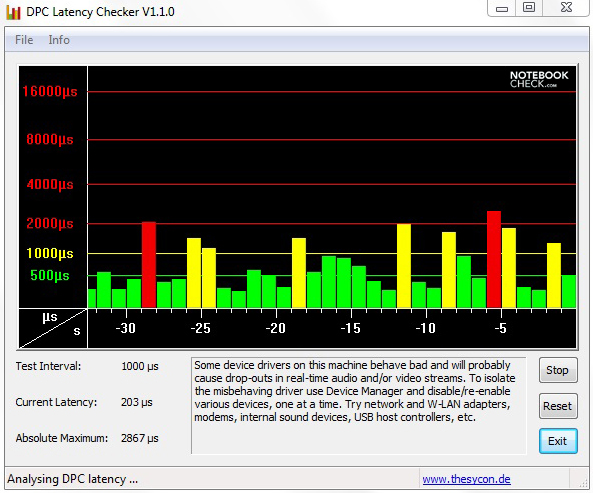The height and width of the screenshot is (493, 593).
Task: Open the File menu
Action: [24, 40]
